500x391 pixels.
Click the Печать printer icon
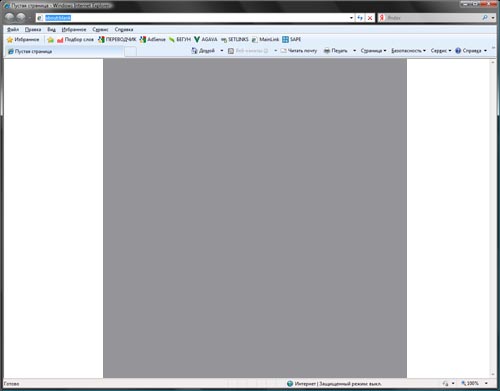(327, 51)
